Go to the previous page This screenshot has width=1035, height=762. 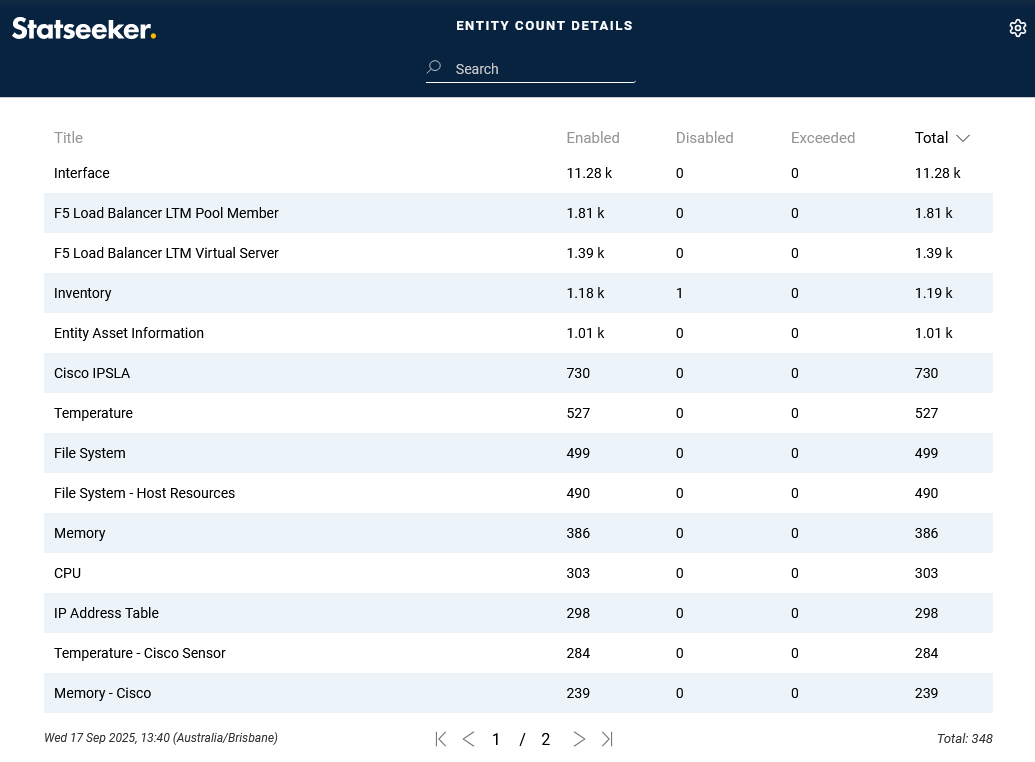click(468, 739)
